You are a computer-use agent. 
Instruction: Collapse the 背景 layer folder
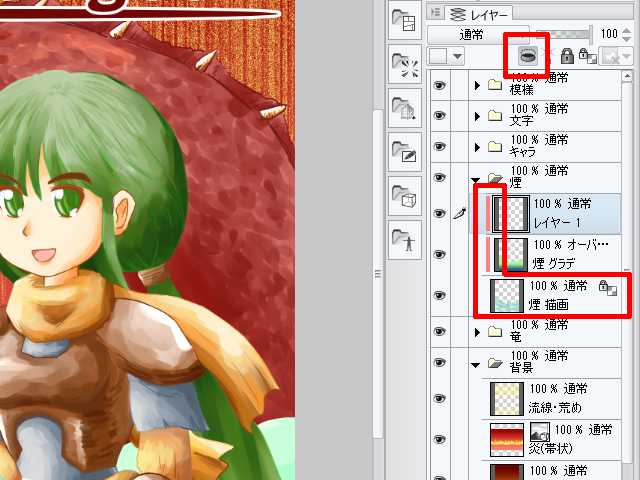coord(475,365)
